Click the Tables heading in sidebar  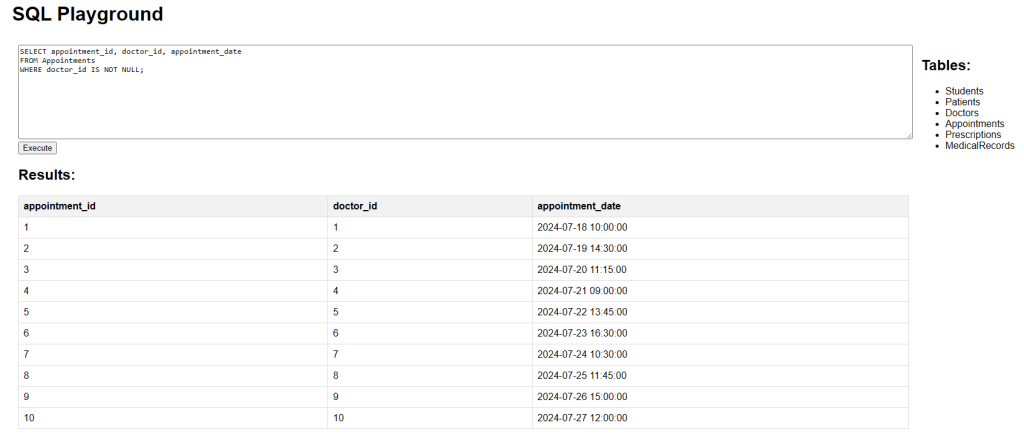point(946,65)
